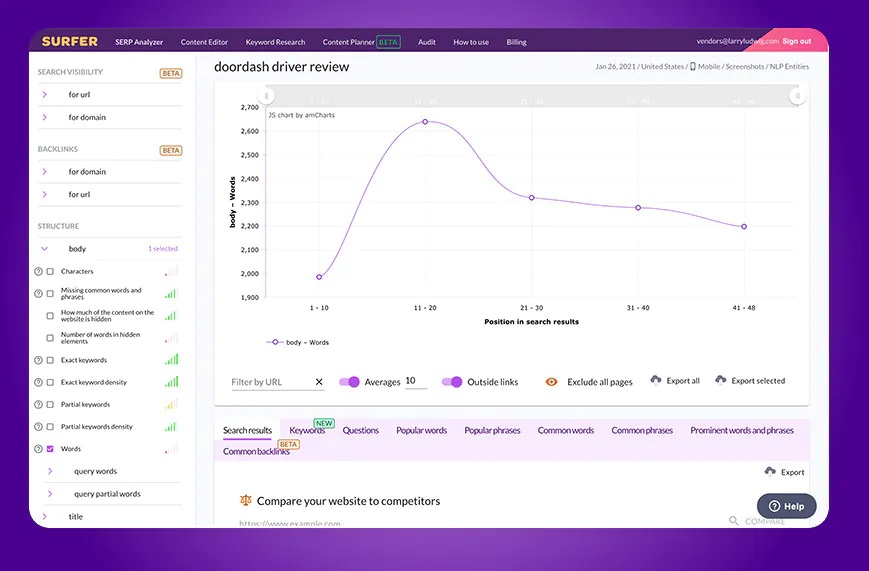The height and width of the screenshot is (571, 869).
Task: Click the chart data point at 1 - 10
Action: tap(319, 277)
